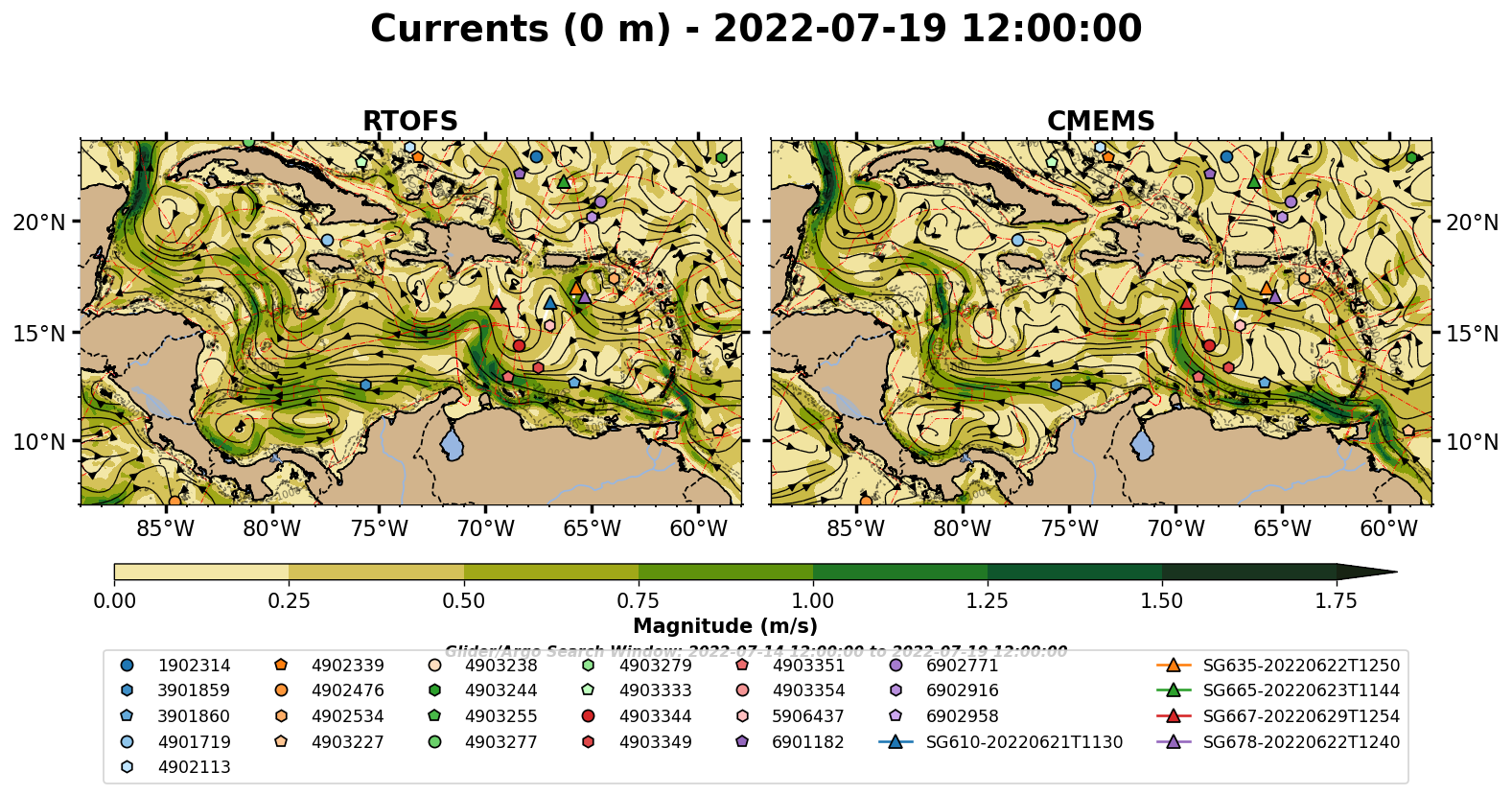The width and height of the screenshot is (1512, 795).
Task: Click the red circle float on RTOFS map
Action: 519,346
